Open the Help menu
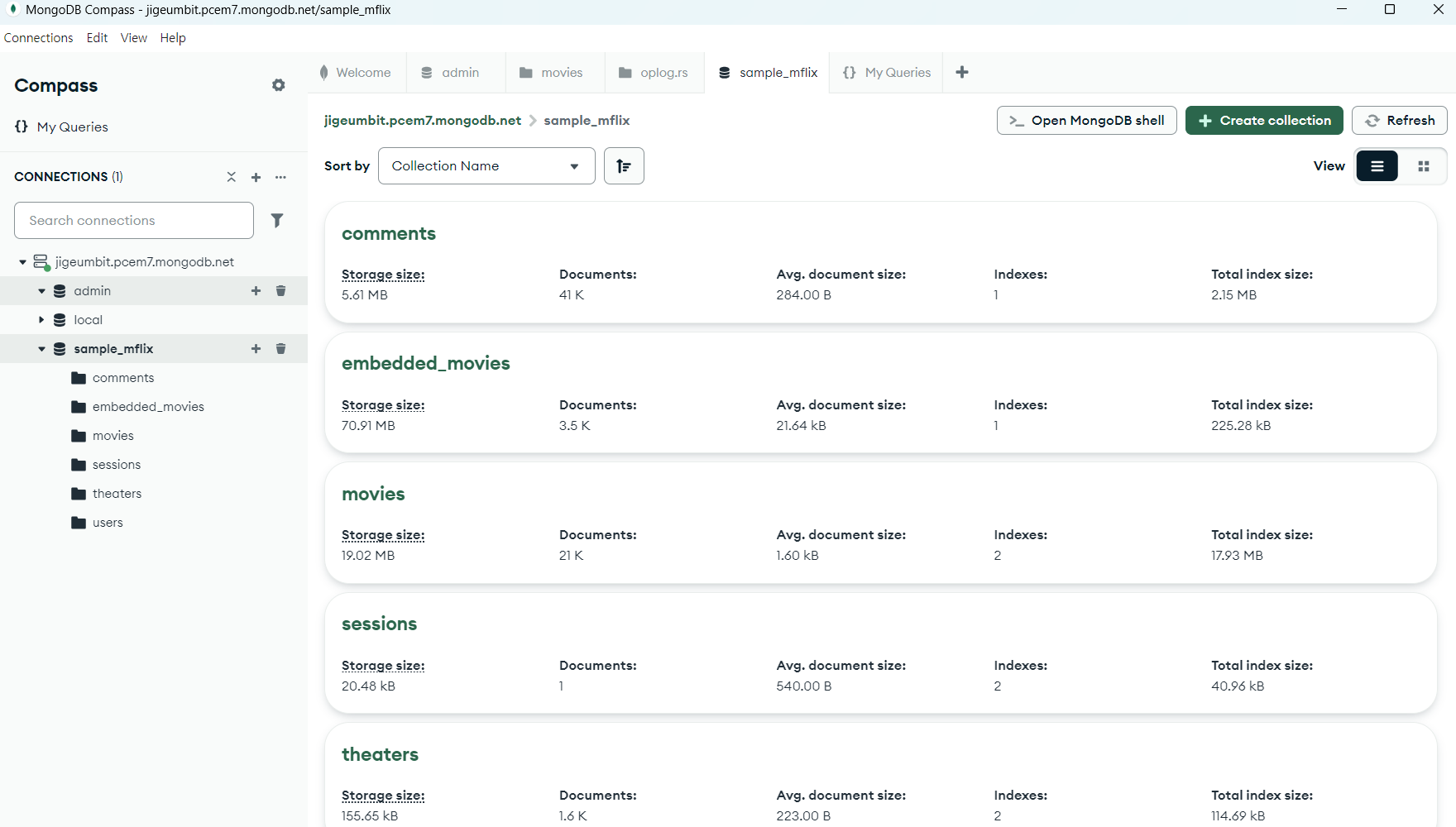This screenshot has width=1456, height=827. [x=173, y=38]
